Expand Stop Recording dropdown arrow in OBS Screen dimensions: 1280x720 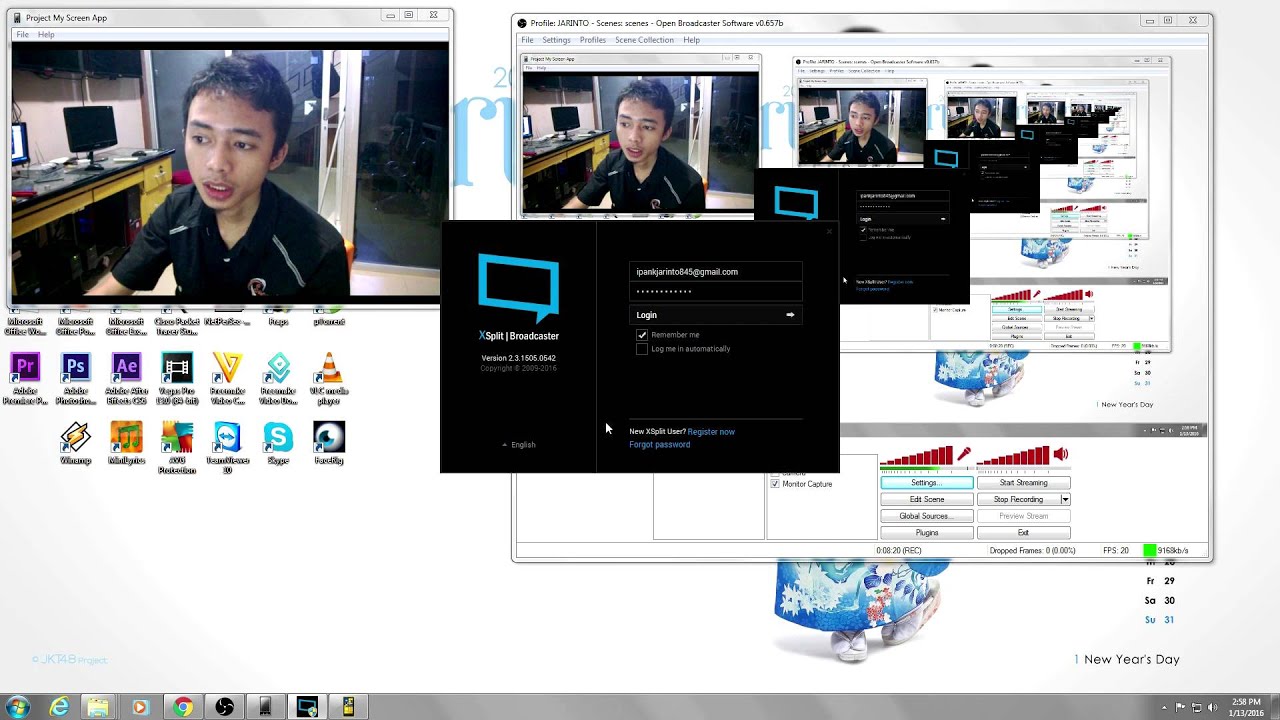(1065, 499)
